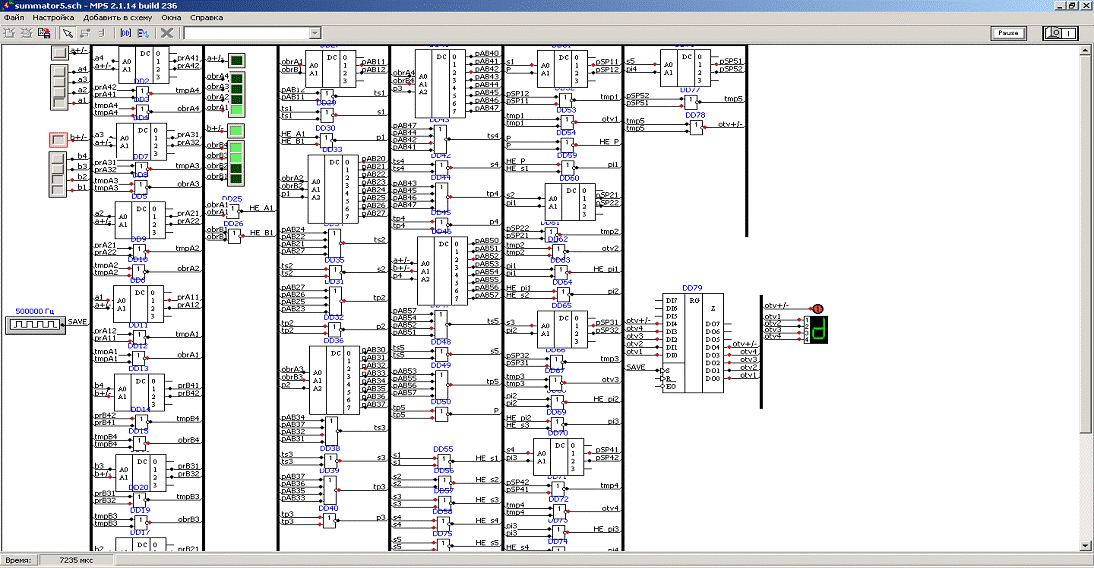Open the Справка menu
This screenshot has height=568, width=1094.
206,18
